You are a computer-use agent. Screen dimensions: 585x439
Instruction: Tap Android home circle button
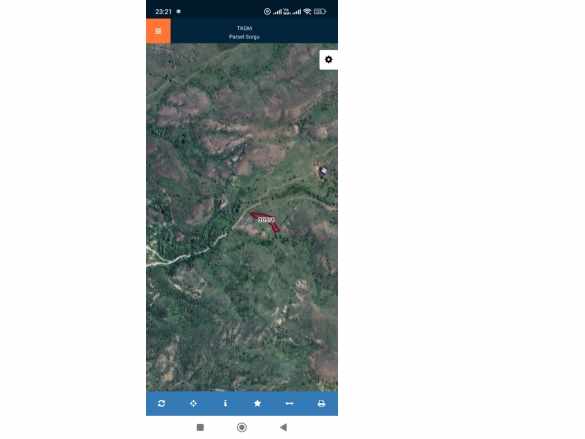click(x=242, y=427)
